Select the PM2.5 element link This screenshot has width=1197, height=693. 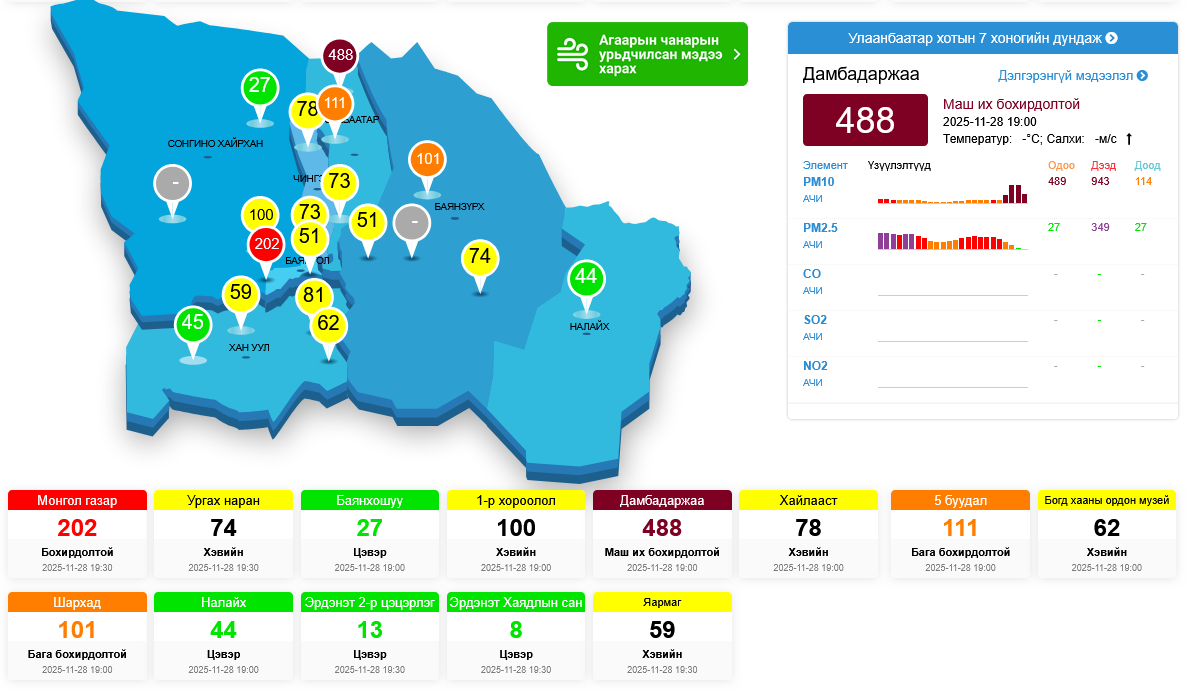(x=820, y=228)
